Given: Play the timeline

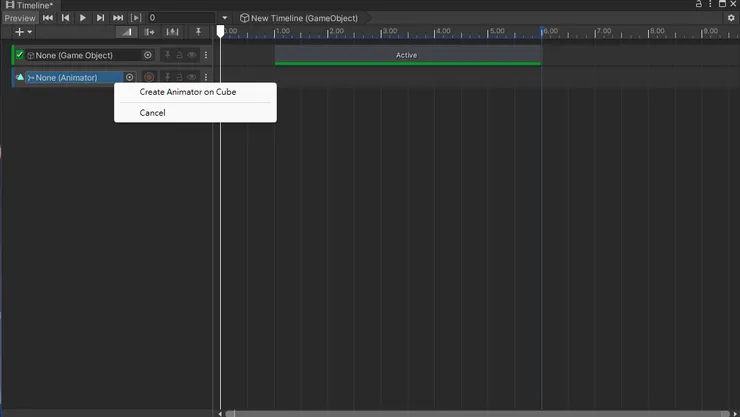Looking at the screenshot, I should coord(83,18).
